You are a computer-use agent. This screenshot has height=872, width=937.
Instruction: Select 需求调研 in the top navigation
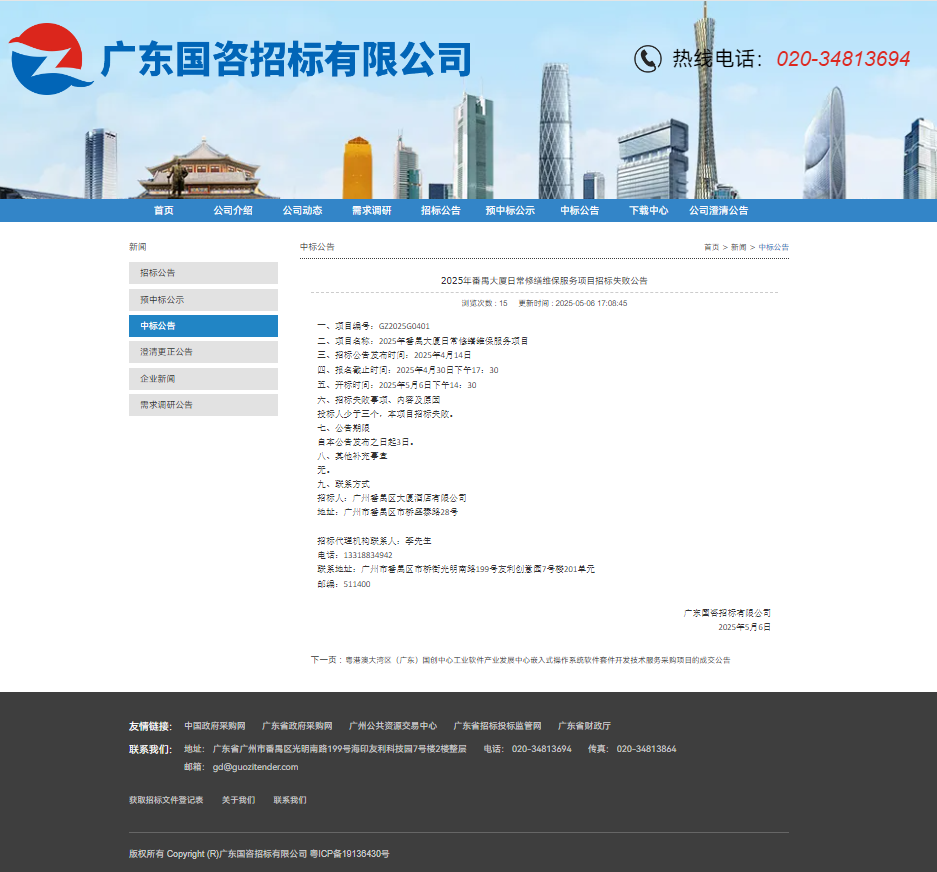tap(371, 211)
